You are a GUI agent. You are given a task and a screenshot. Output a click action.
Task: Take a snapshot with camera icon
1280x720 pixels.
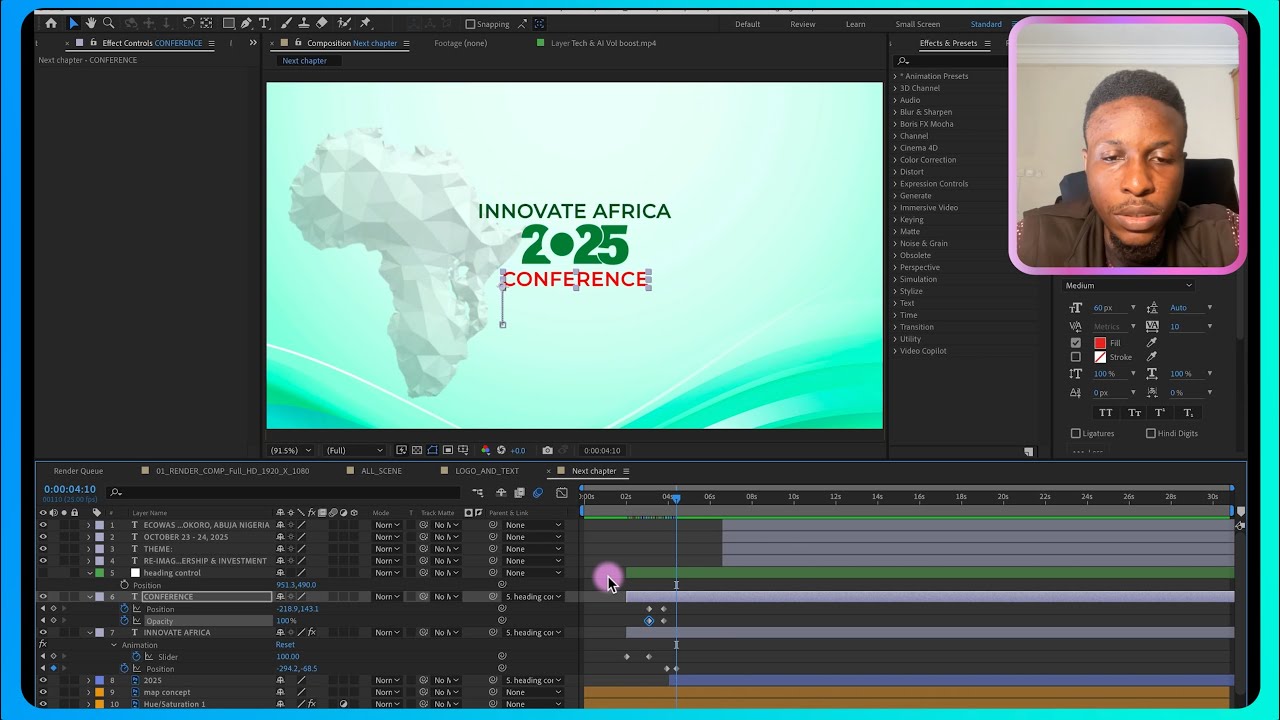pyautogui.click(x=547, y=450)
